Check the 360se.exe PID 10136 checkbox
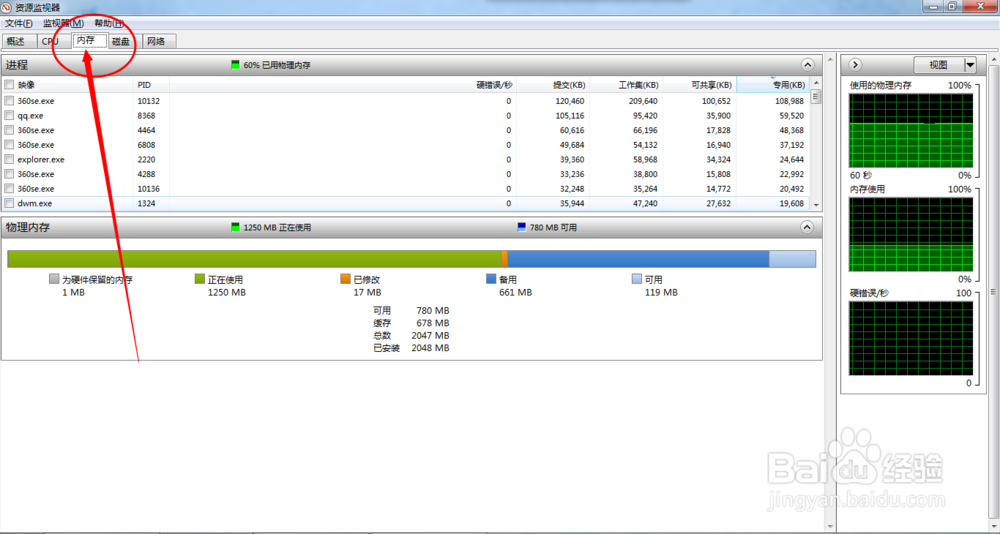The image size is (1000, 534). click(9, 189)
